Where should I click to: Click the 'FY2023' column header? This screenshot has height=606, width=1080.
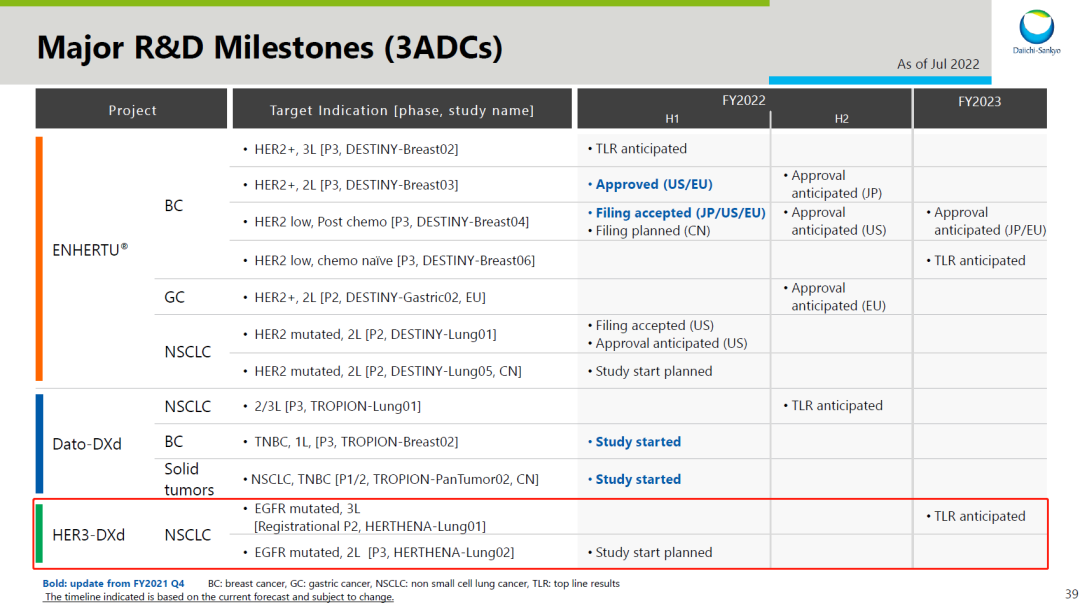click(x=979, y=101)
